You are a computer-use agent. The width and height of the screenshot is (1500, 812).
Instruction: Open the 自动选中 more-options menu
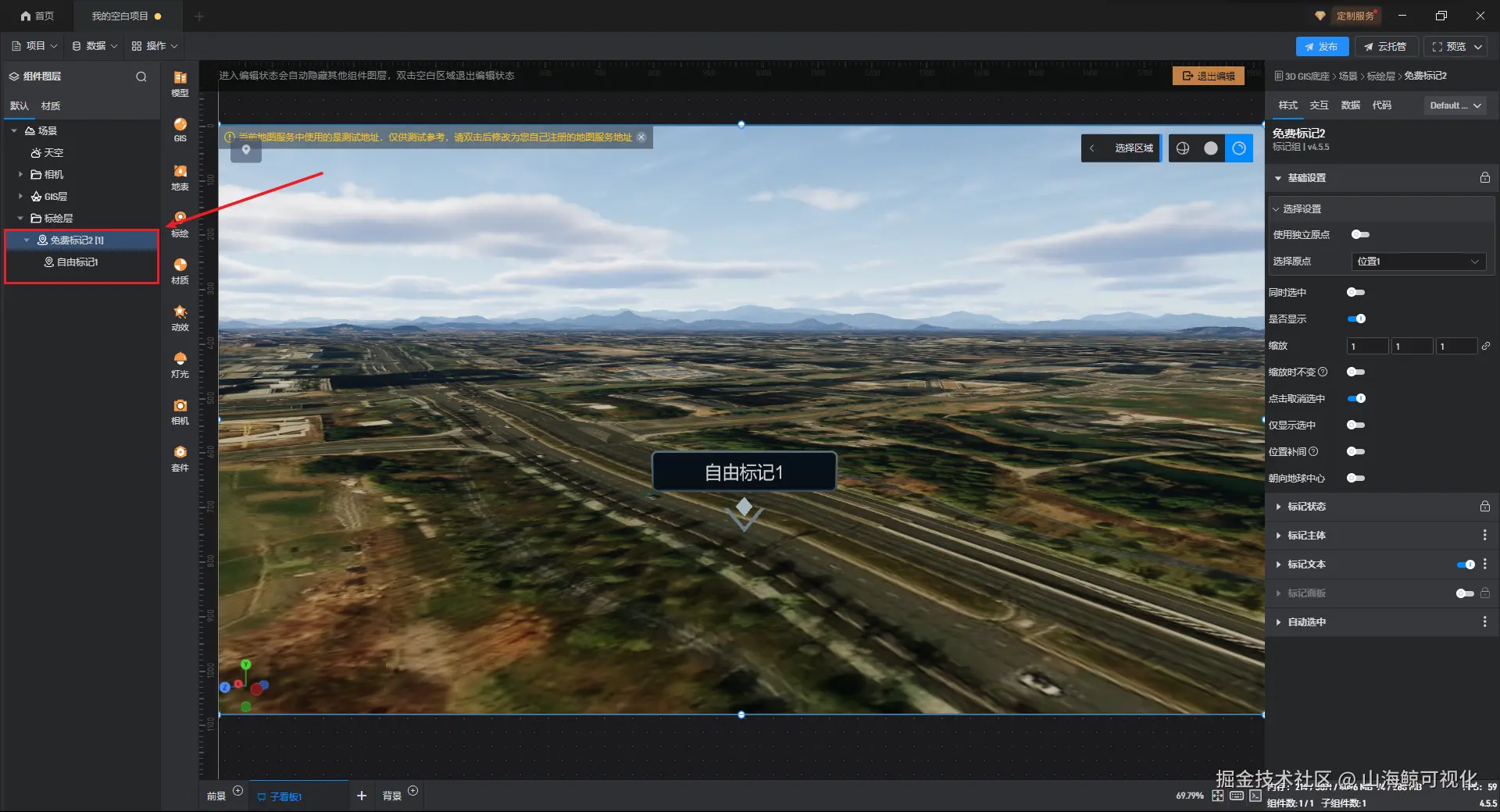click(1484, 622)
